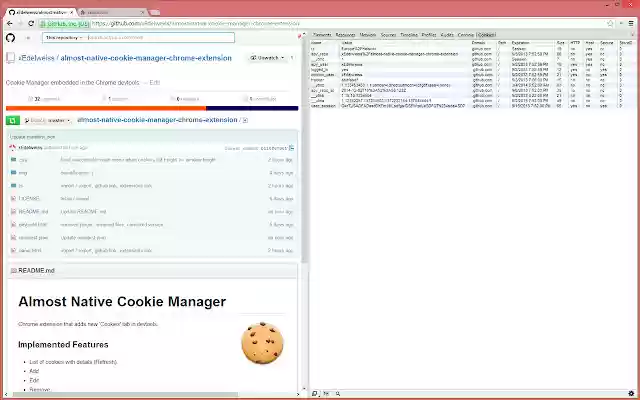This screenshot has width=640, height=400.
Task: Open DevTools settings gear icon
Action: 631,393
